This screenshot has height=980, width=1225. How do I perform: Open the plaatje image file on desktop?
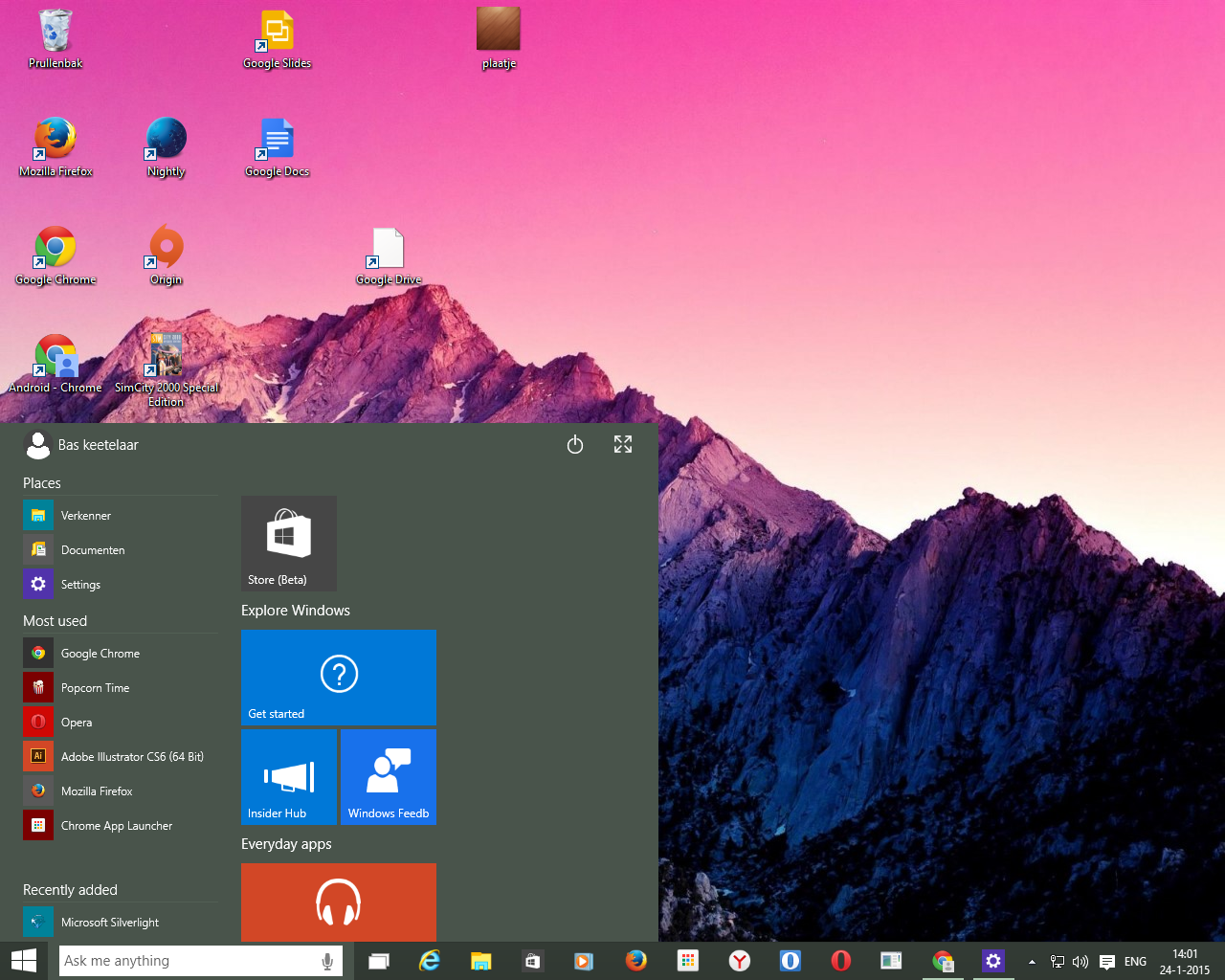click(499, 38)
